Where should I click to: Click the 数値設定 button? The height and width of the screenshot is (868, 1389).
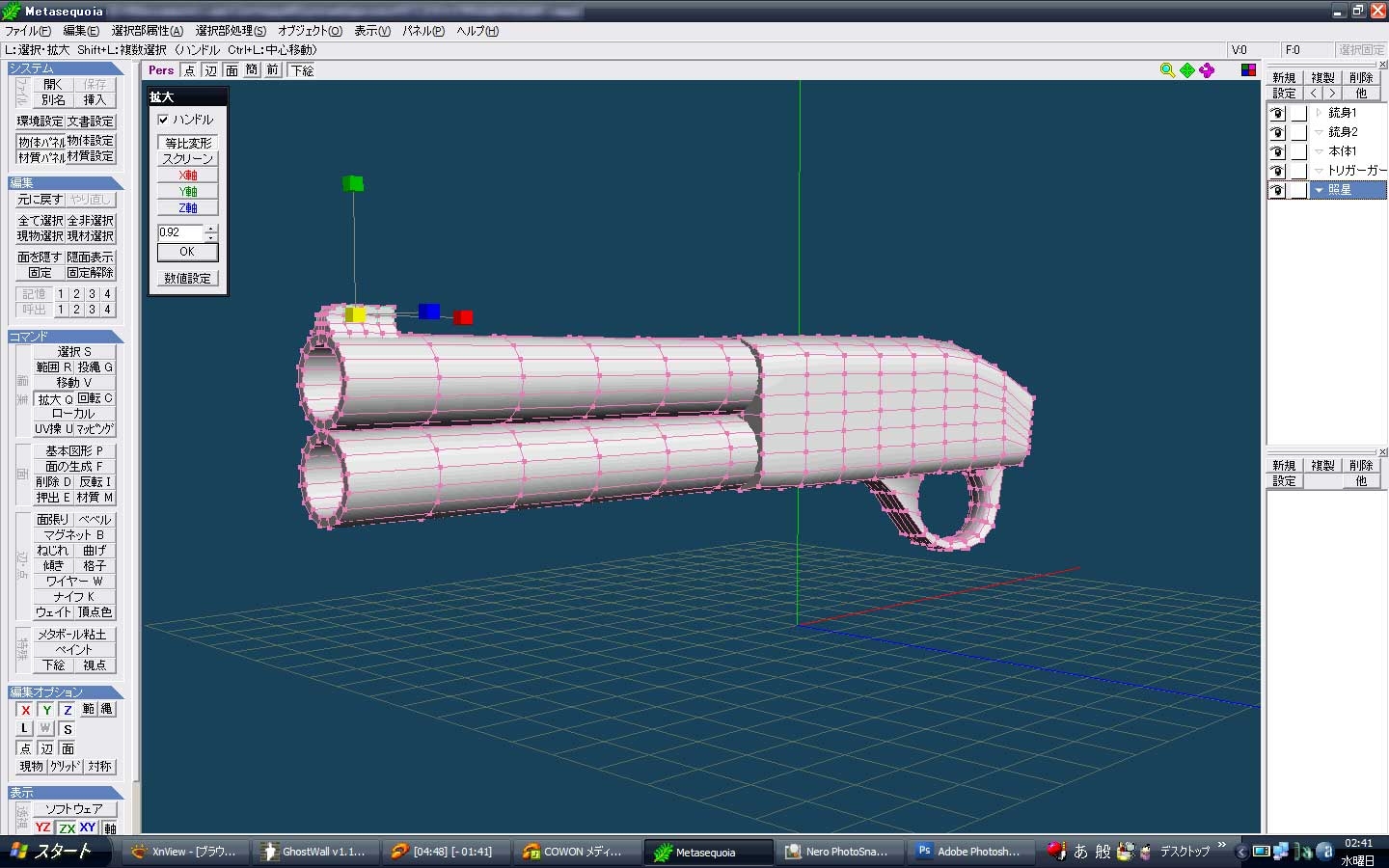point(187,279)
